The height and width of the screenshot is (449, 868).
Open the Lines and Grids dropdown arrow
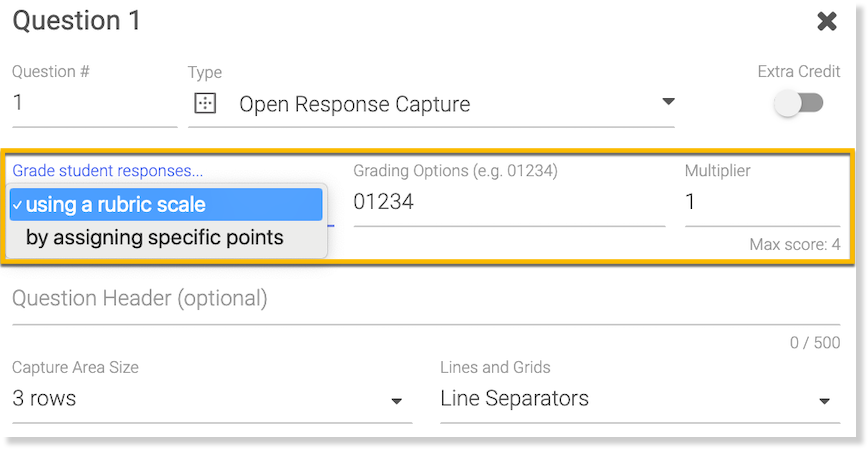[x=824, y=401]
